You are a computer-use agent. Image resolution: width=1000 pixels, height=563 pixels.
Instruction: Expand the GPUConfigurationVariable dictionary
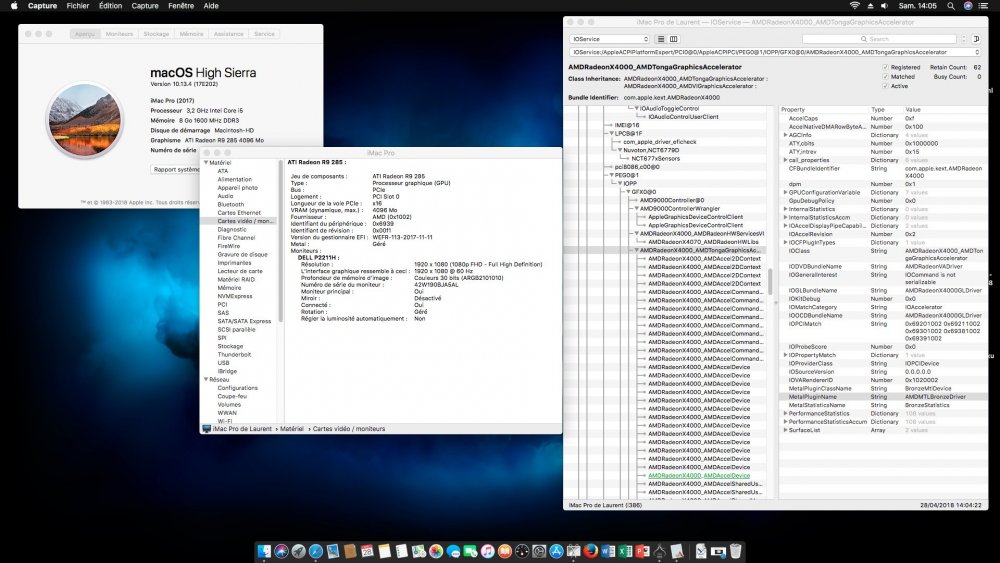coord(785,193)
